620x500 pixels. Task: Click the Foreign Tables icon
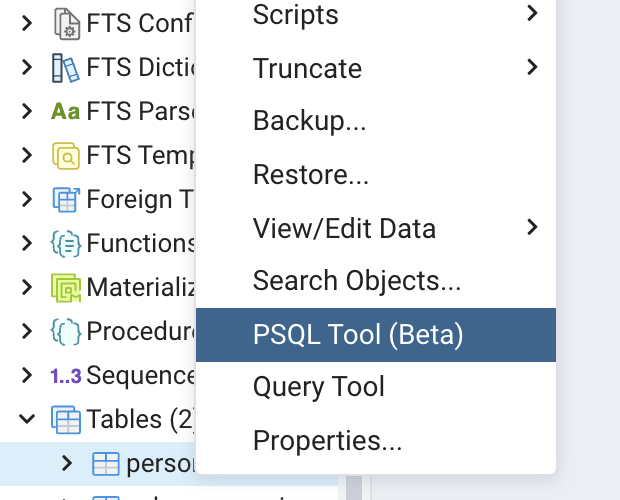(x=66, y=200)
